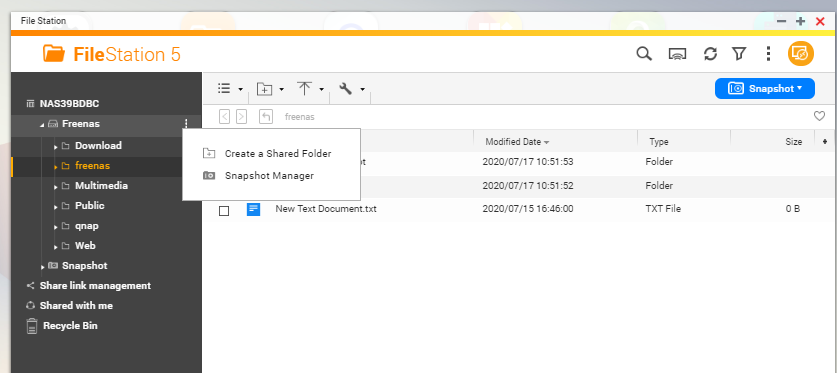
Task: Expand the qnap folder node
Action: pyautogui.click(x=56, y=227)
